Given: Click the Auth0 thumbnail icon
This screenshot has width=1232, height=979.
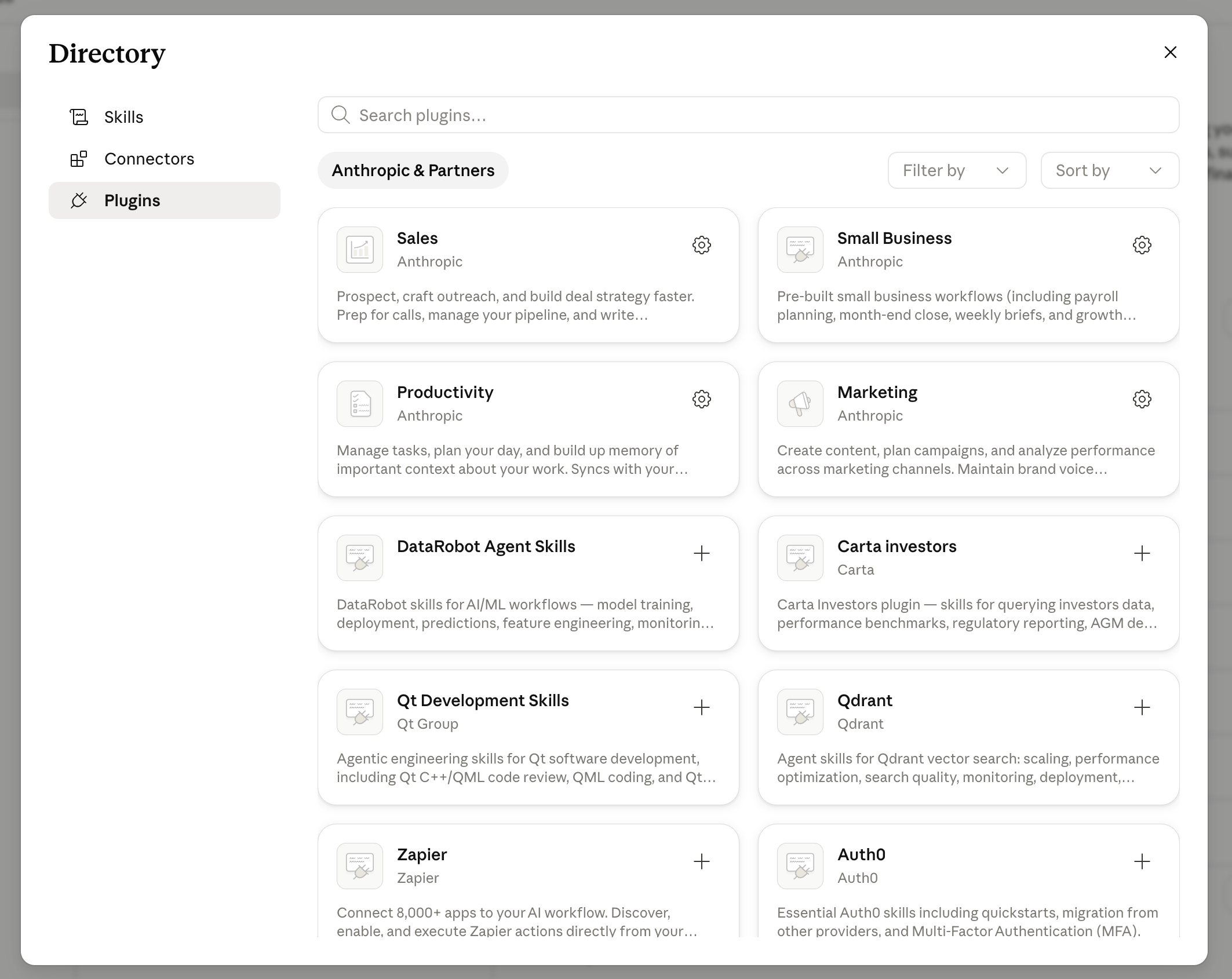Looking at the screenshot, I should tap(800, 866).
